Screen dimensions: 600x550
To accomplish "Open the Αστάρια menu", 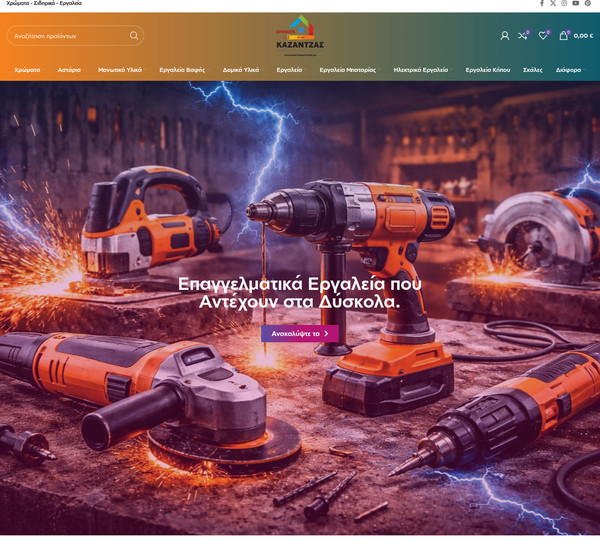I will (x=69, y=70).
